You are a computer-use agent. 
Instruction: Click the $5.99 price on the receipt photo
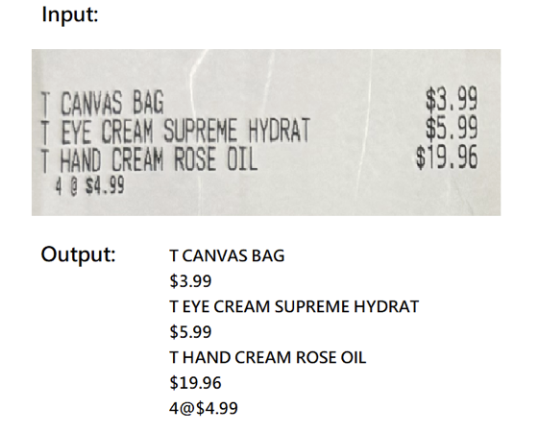coord(452,128)
